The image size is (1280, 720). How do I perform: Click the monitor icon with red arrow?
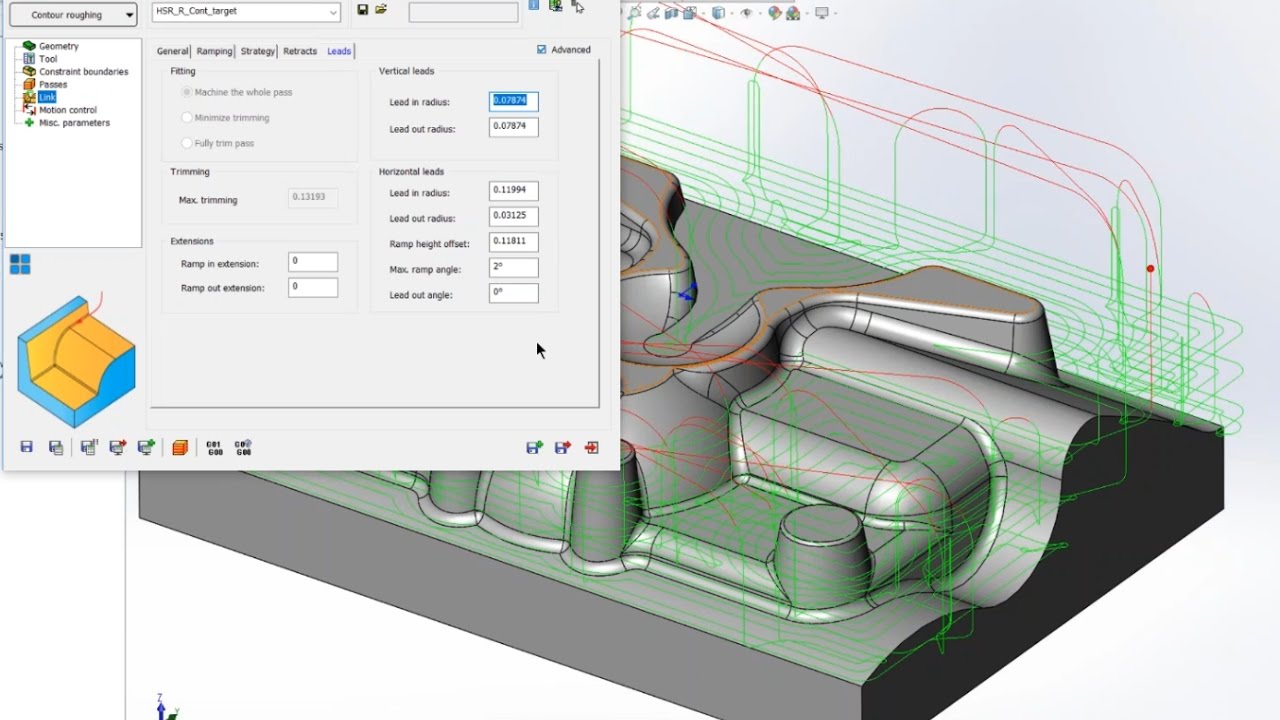point(118,448)
